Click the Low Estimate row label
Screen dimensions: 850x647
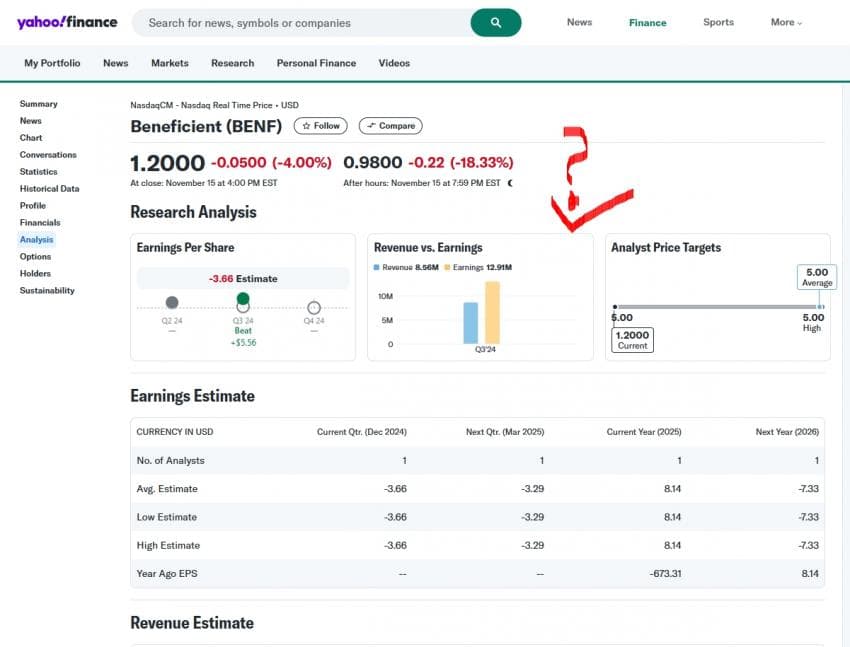click(x=166, y=517)
